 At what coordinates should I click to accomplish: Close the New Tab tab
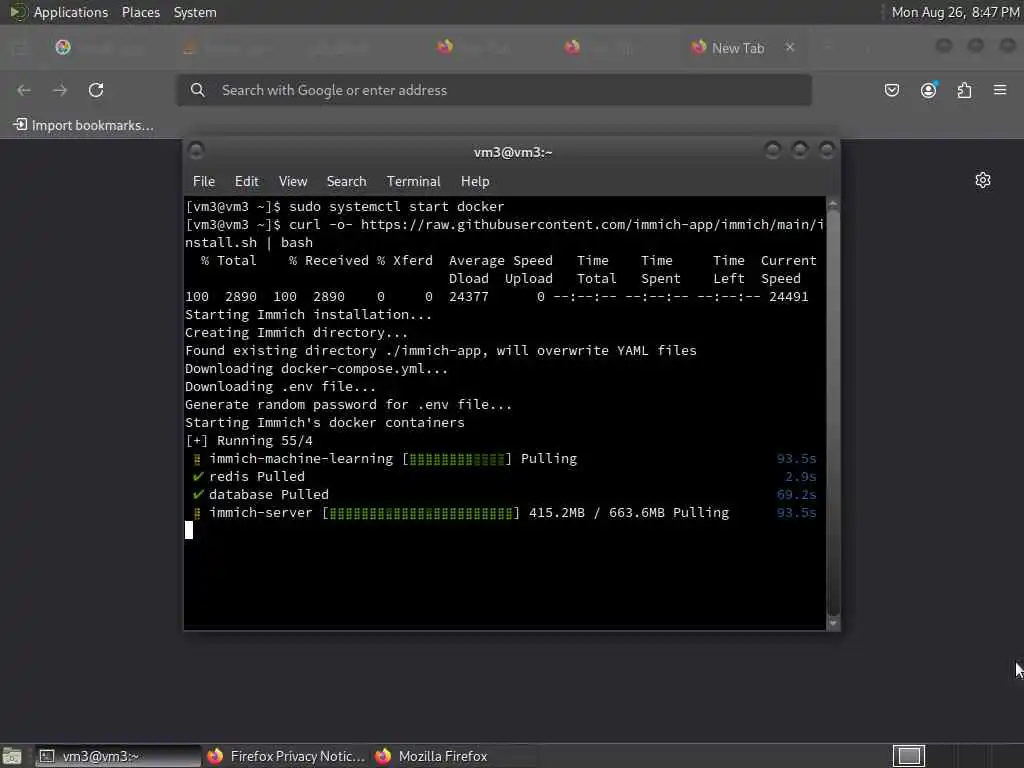click(x=790, y=47)
